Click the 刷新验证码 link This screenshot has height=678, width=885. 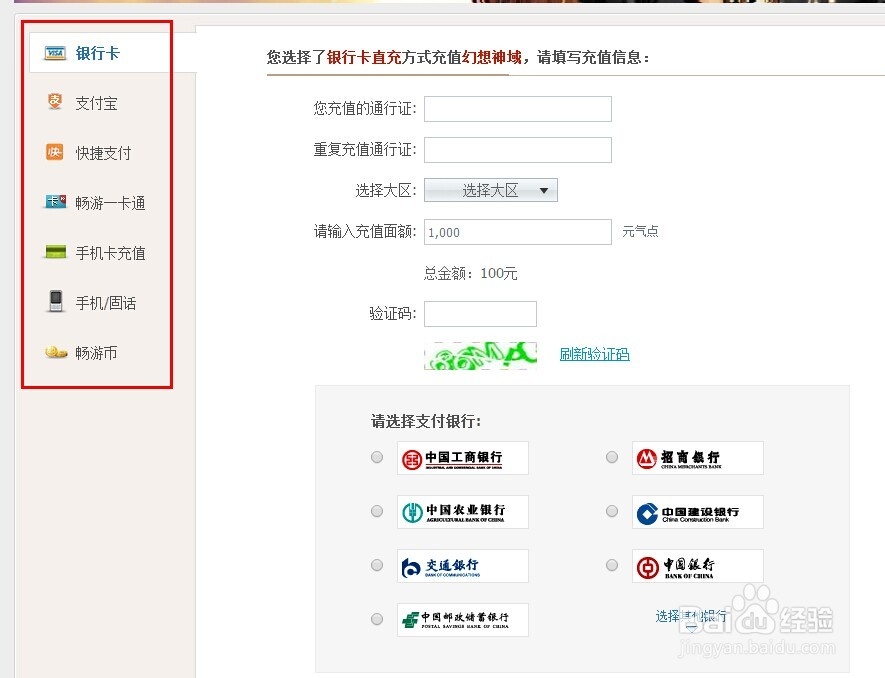tap(594, 354)
